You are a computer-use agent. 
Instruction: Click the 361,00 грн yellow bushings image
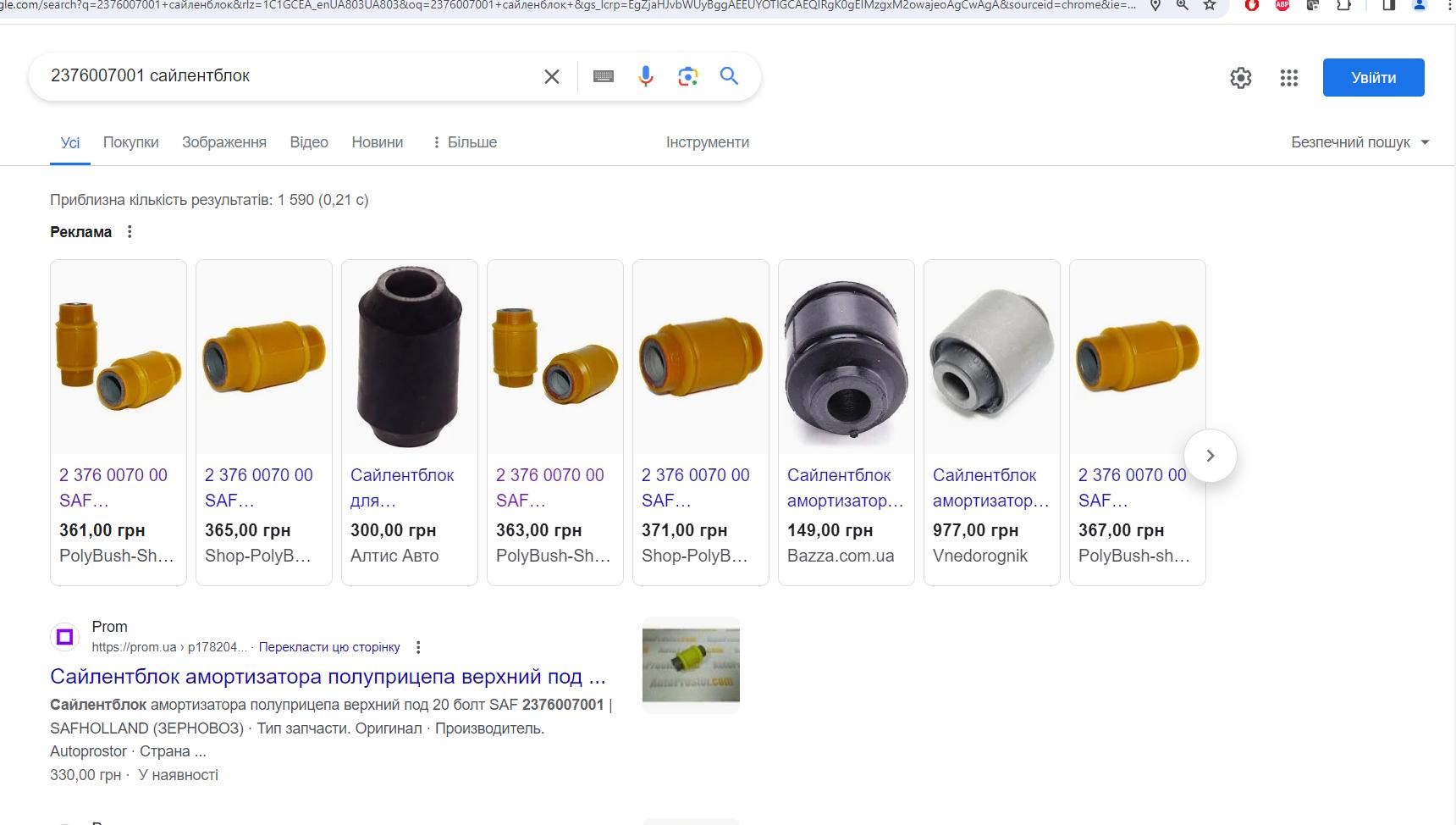pos(119,357)
